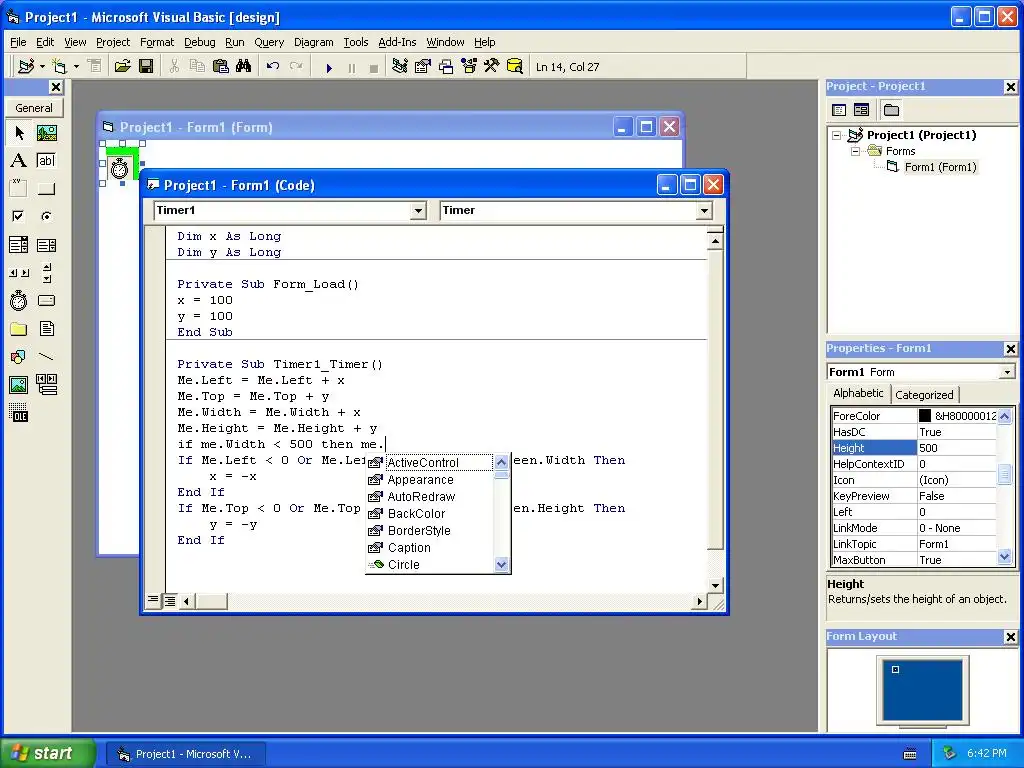Select the Pointer tool in toolbox

[x=19, y=133]
